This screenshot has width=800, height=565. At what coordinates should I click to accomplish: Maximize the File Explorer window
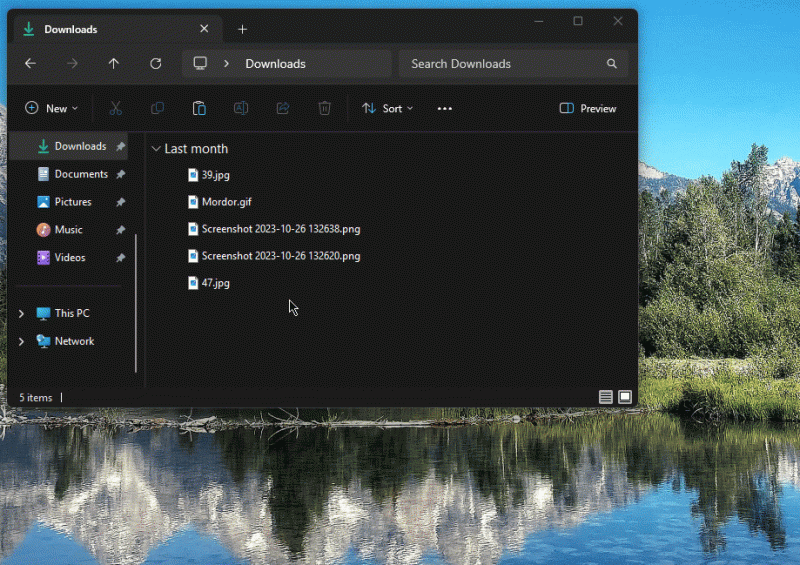coord(578,21)
